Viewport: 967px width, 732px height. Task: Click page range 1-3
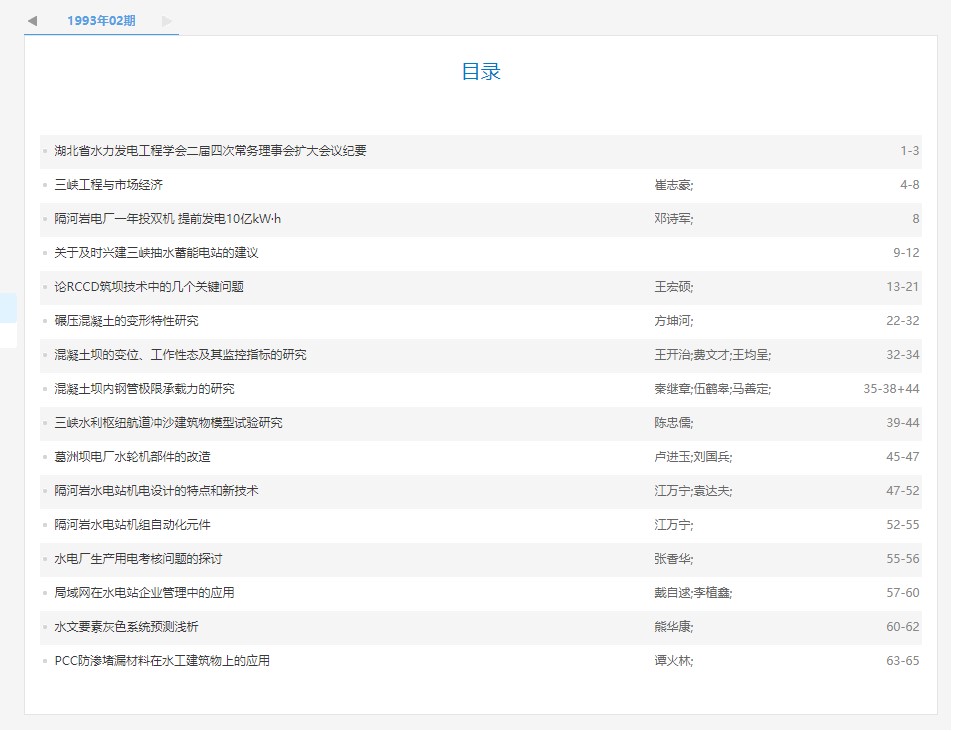(910, 150)
